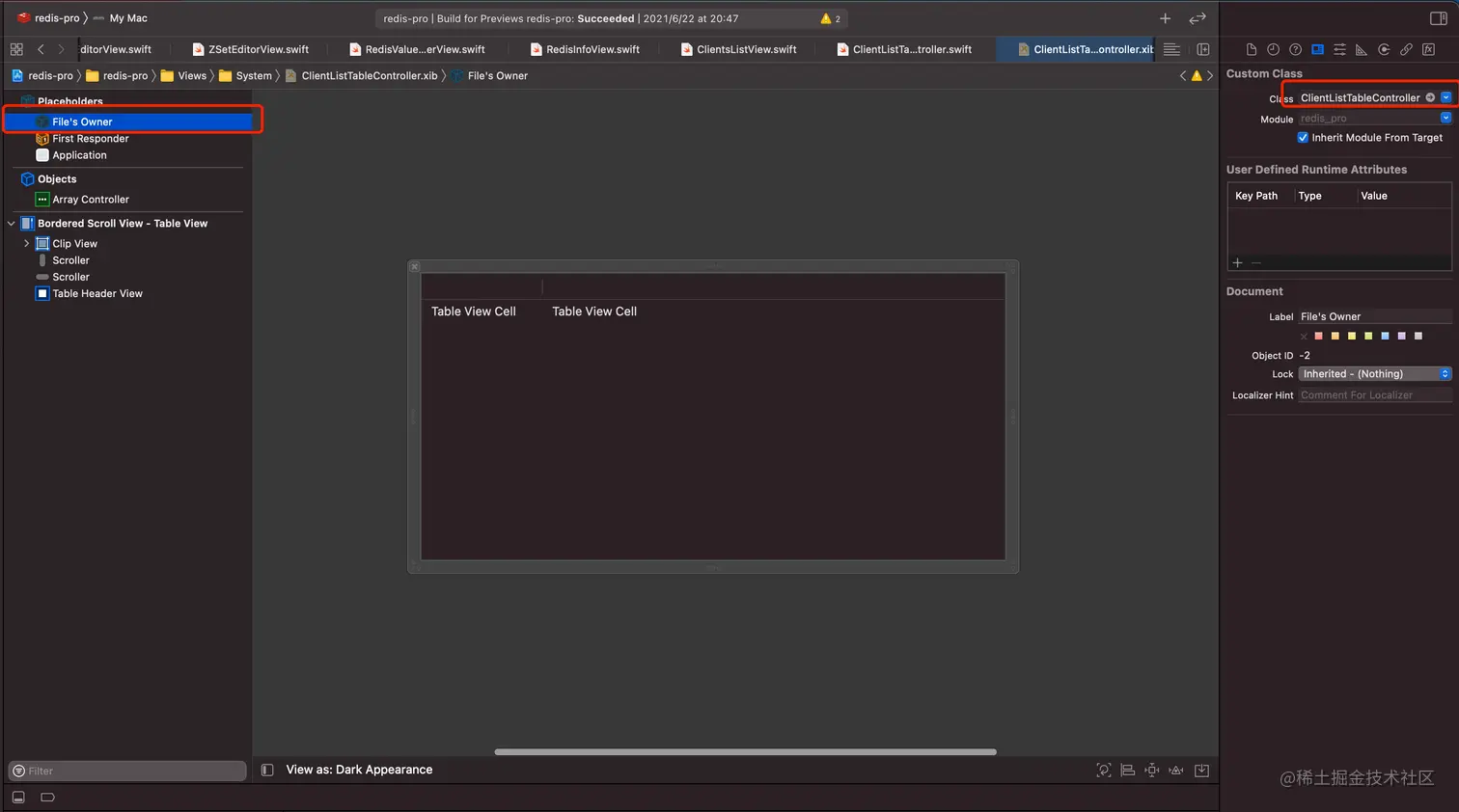Add an editor on the right
This screenshot has height=812, width=1459.
click(x=1203, y=49)
